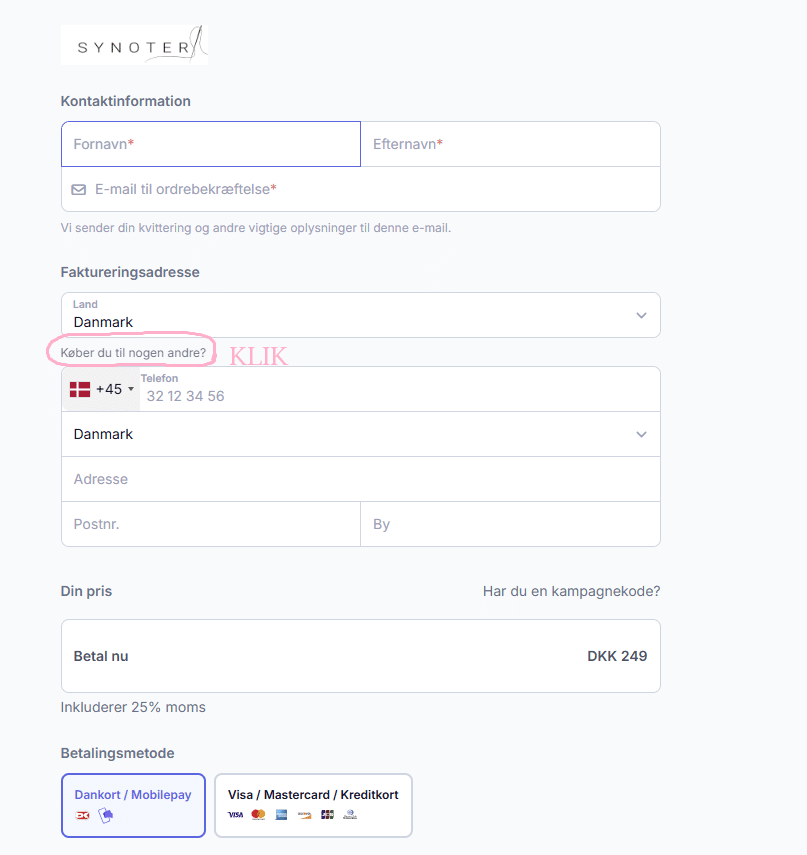807x855 pixels.
Task: Click the Telefon number field
Action: (400, 396)
